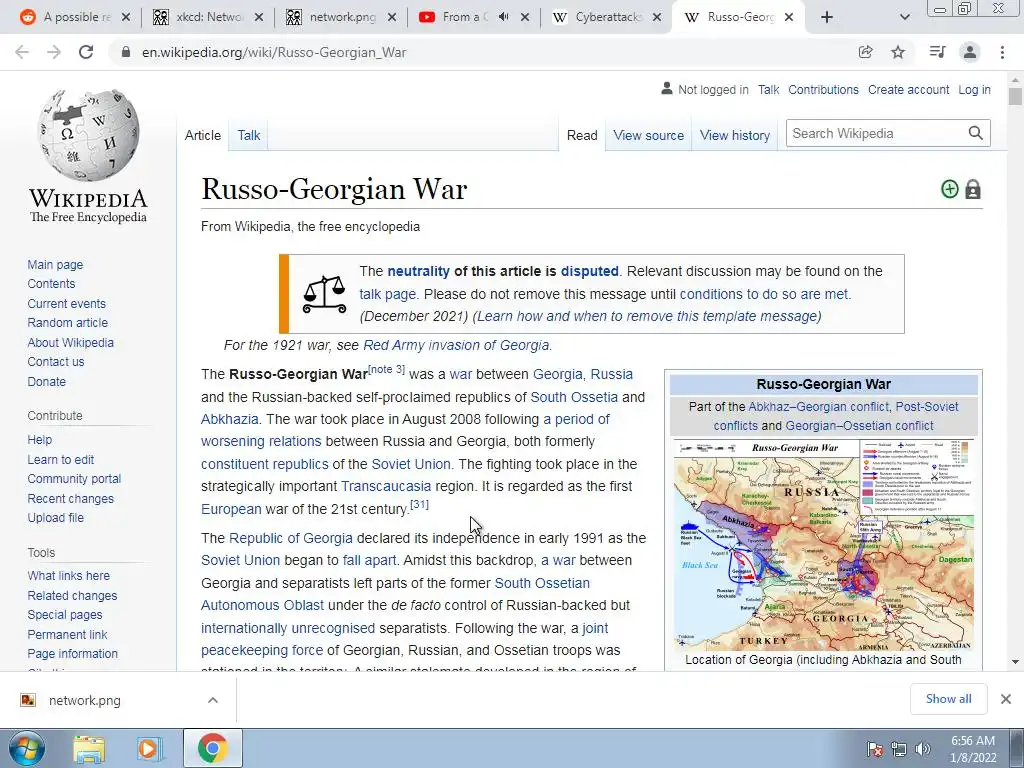Viewport: 1024px width, 768px height.
Task: Click the page scrollbar down arrow
Action: pyautogui.click(x=1015, y=662)
